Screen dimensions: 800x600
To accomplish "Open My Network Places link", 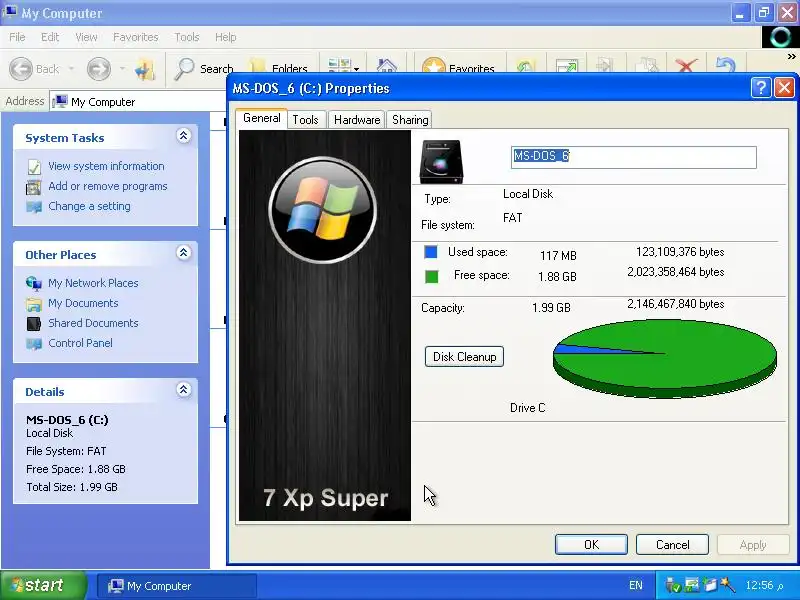I will [93, 283].
